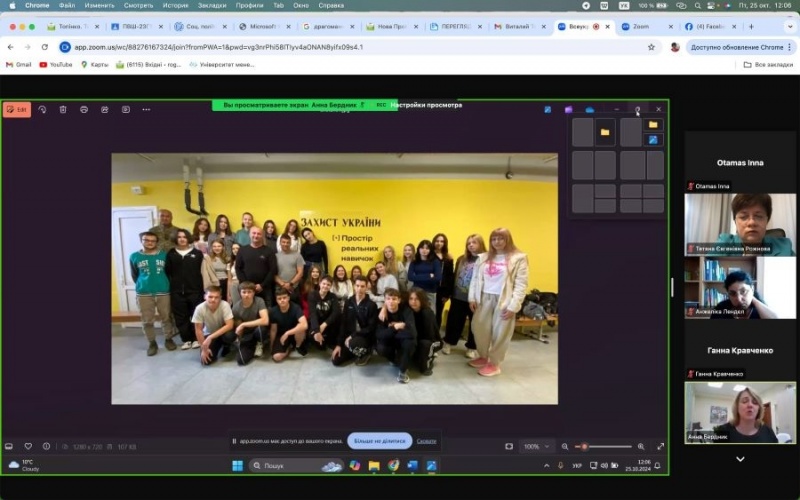Click the rotate image icon

42,109
